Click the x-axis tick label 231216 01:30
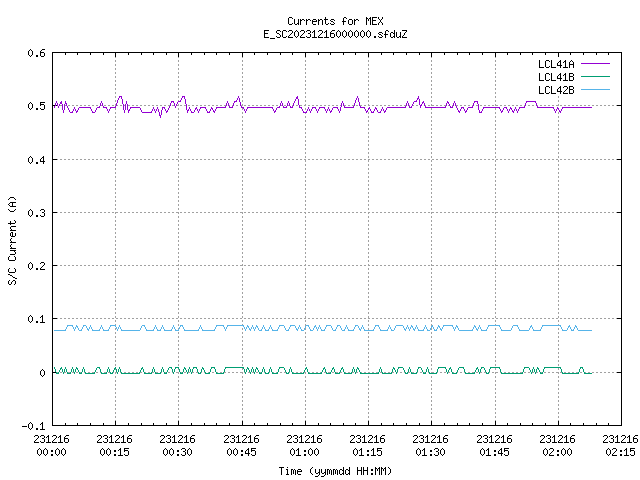This screenshot has height=480, width=640. pyautogui.click(x=431, y=446)
